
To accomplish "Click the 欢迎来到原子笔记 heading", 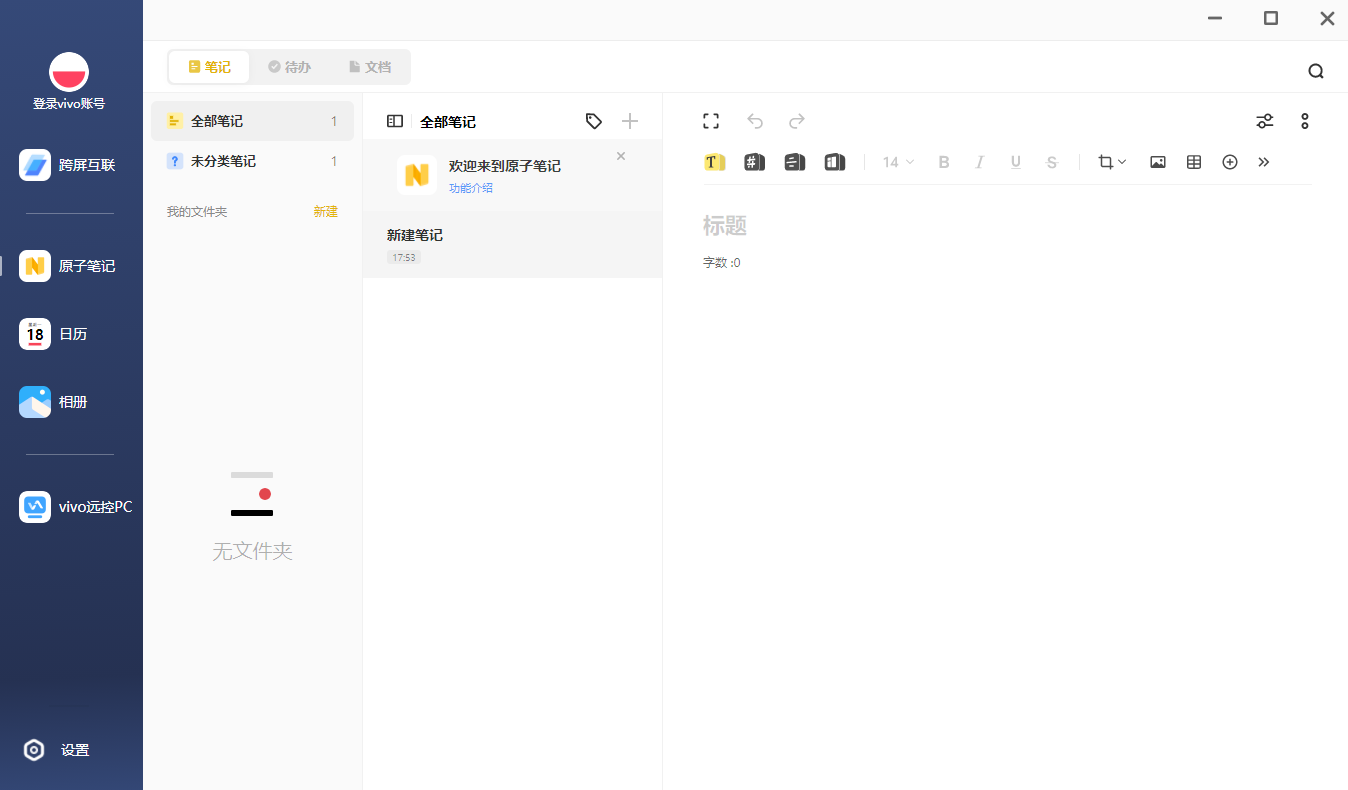I will [505, 166].
